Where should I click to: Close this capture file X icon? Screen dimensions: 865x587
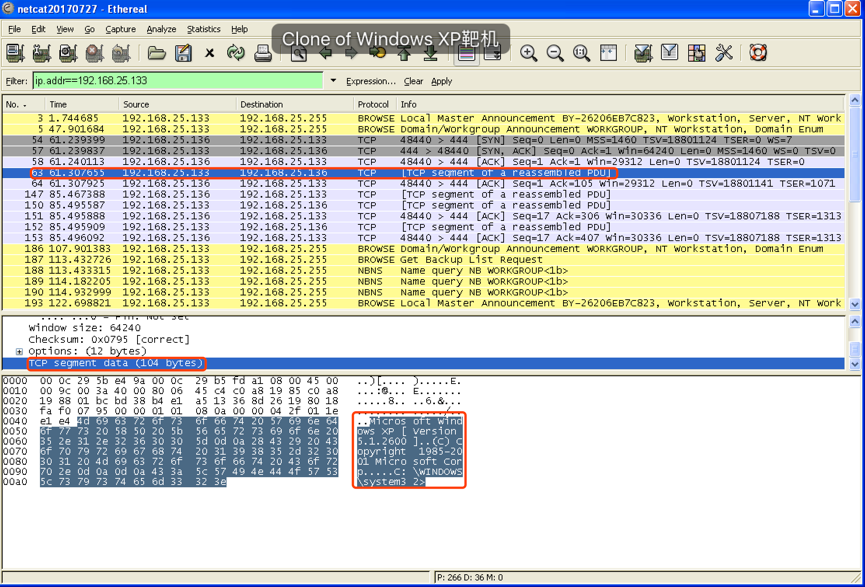pyautogui.click(x=210, y=53)
